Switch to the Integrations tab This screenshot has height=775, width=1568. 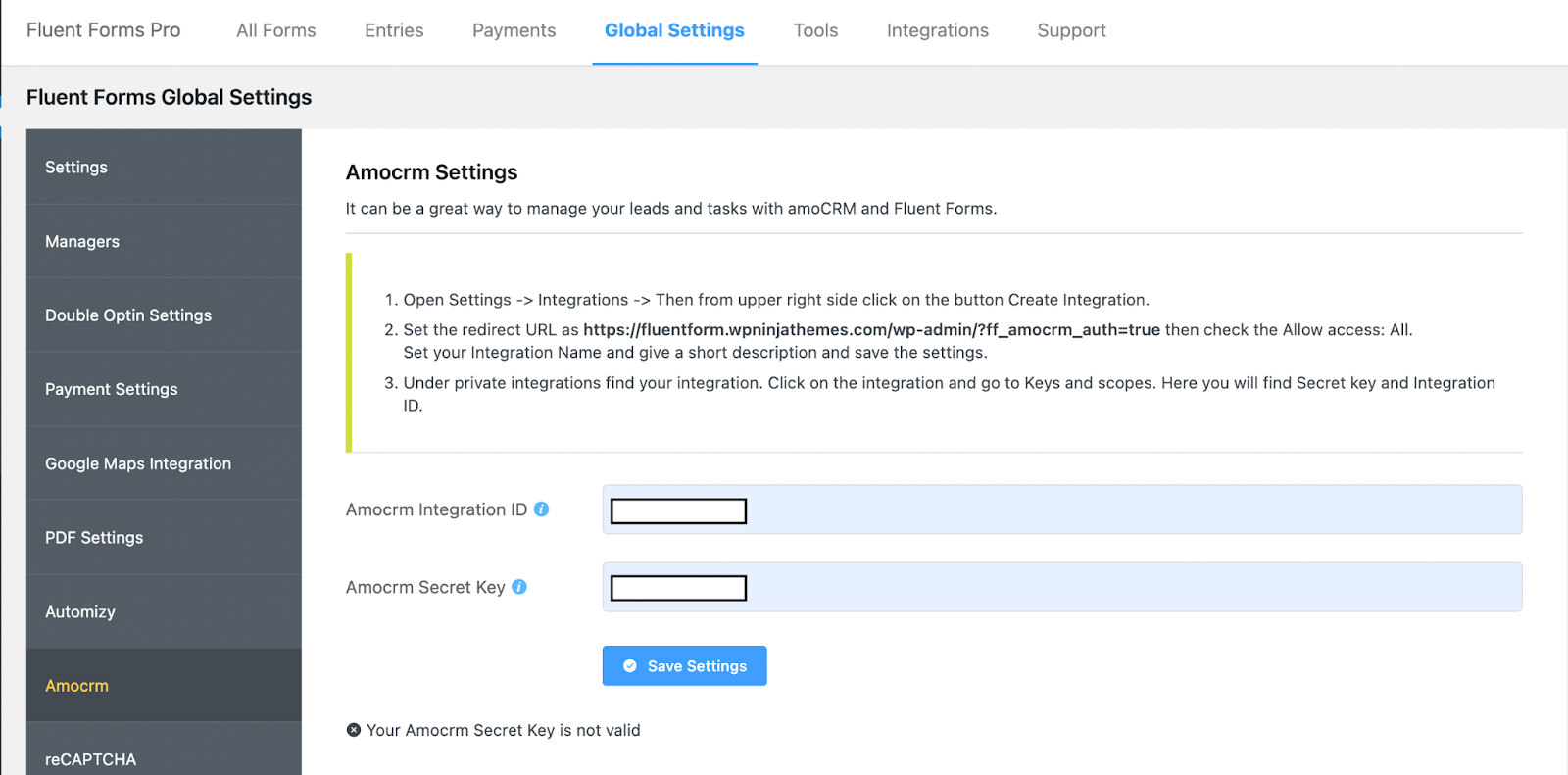click(x=938, y=30)
